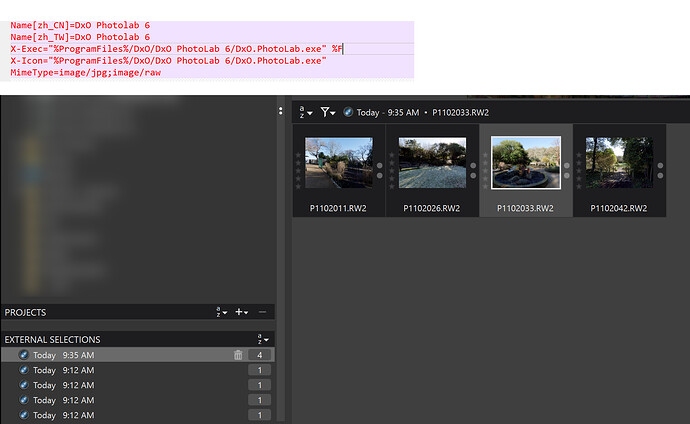Click the external selection icon before 'Today - 9:35 AM'
690x424 pixels.
[348, 112]
